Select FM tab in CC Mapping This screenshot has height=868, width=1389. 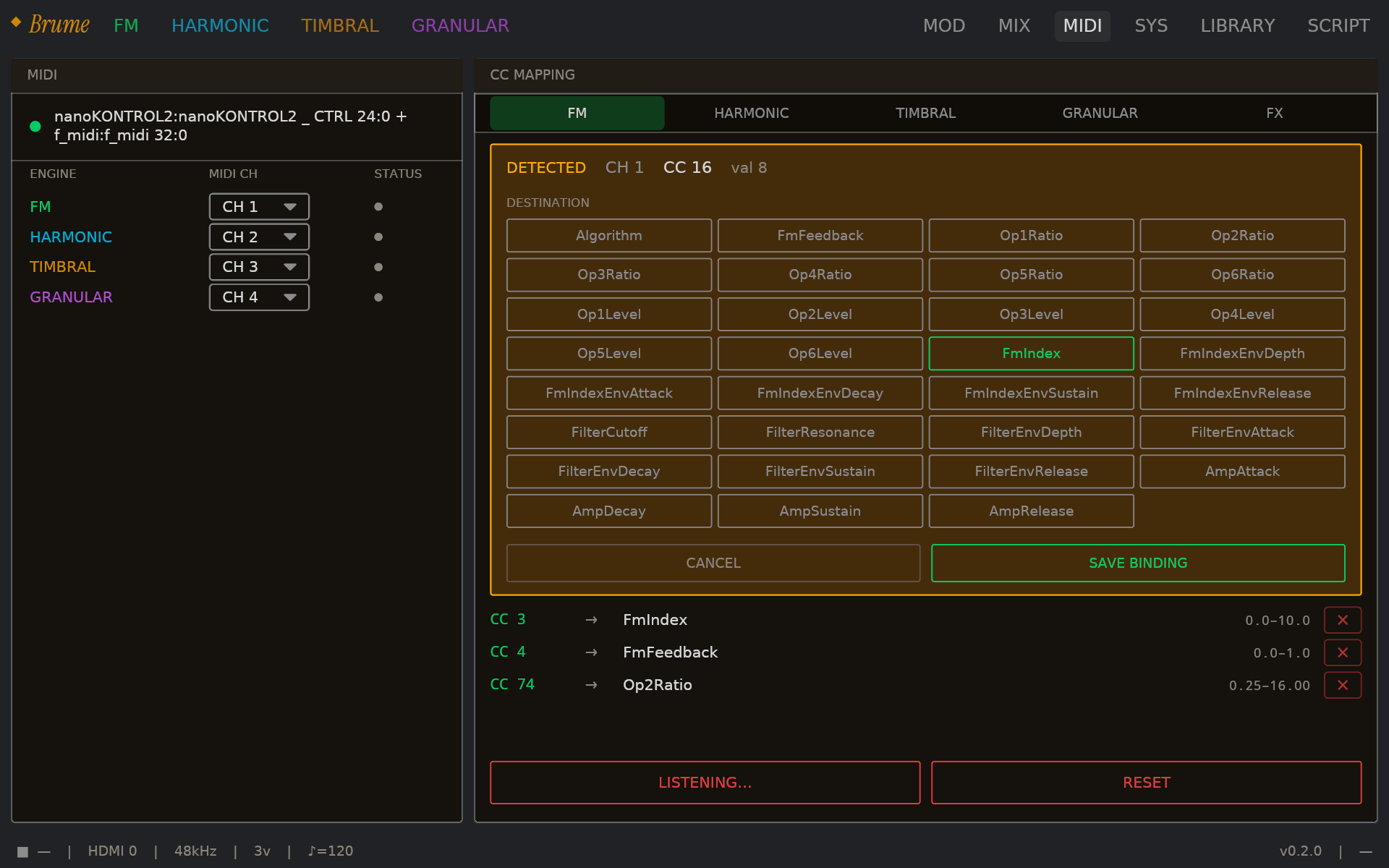[x=577, y=113]
